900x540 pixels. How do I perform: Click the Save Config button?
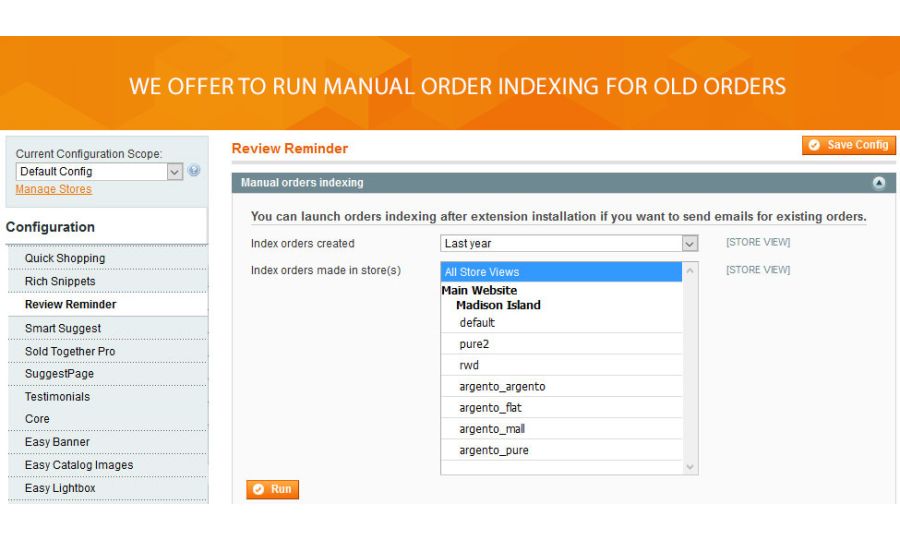tap(848, 145)
